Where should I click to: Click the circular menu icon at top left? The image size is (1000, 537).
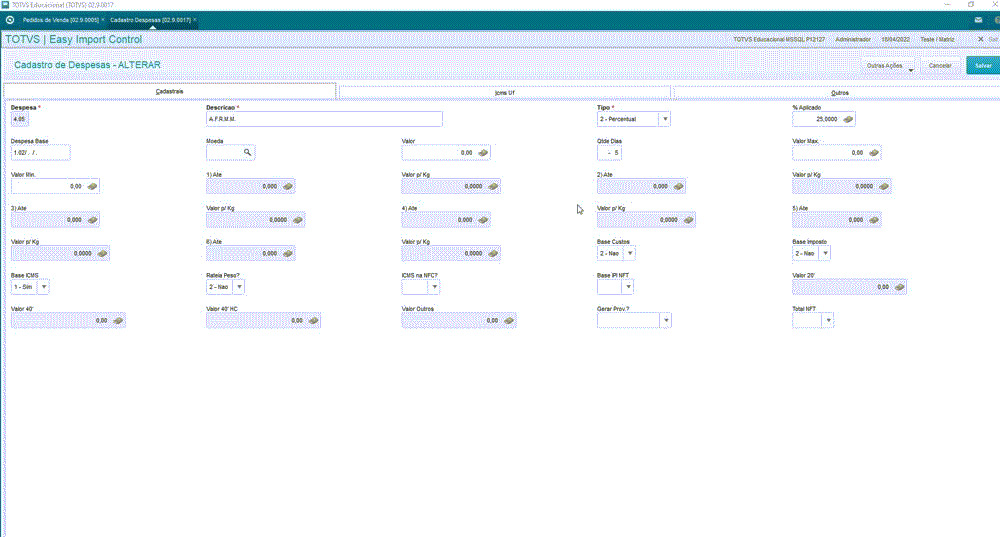[x=10, y=20]
